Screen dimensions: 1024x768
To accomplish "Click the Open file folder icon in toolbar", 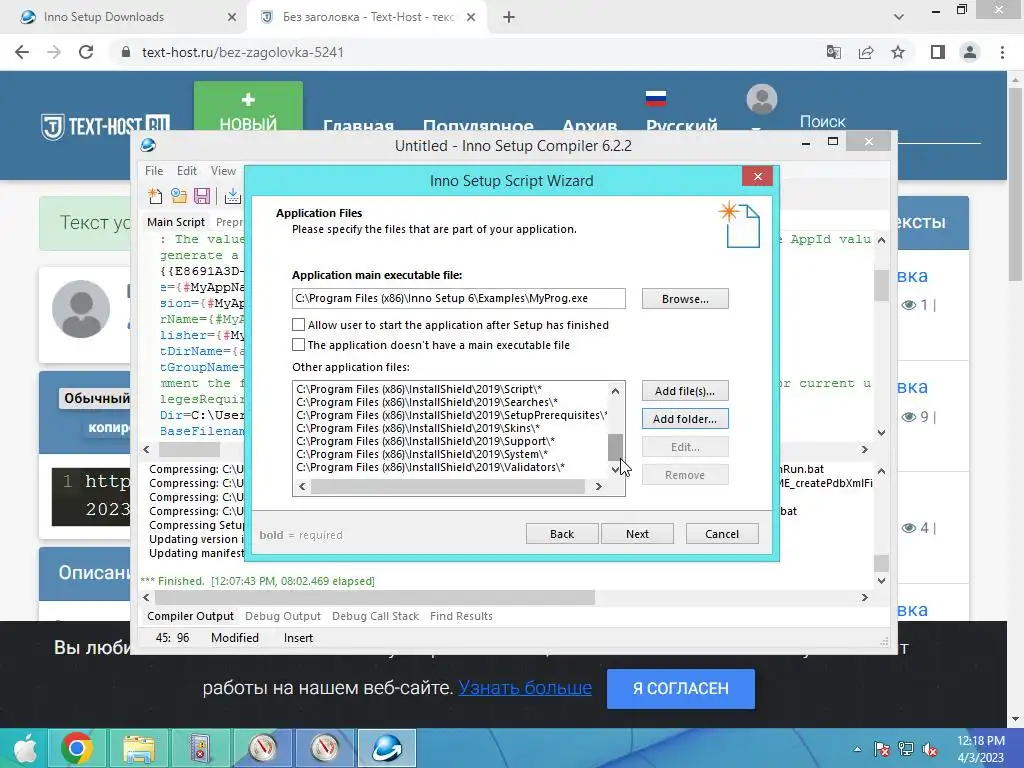I will [178, 195].
